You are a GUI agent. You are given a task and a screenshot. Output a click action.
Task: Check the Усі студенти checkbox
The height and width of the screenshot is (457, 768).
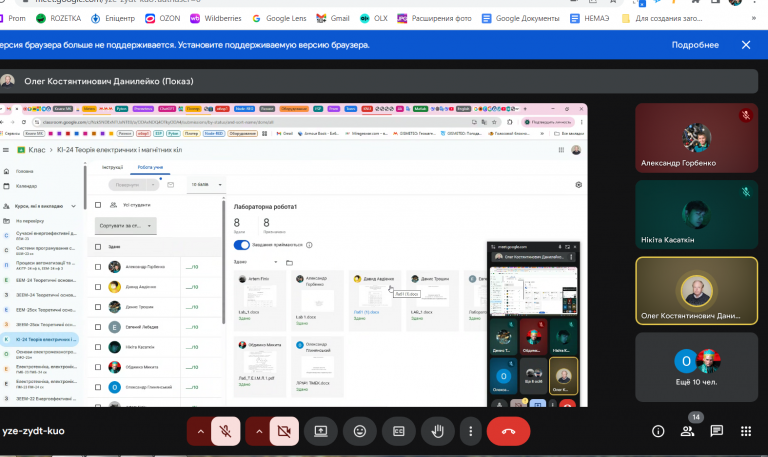point(98,205)
